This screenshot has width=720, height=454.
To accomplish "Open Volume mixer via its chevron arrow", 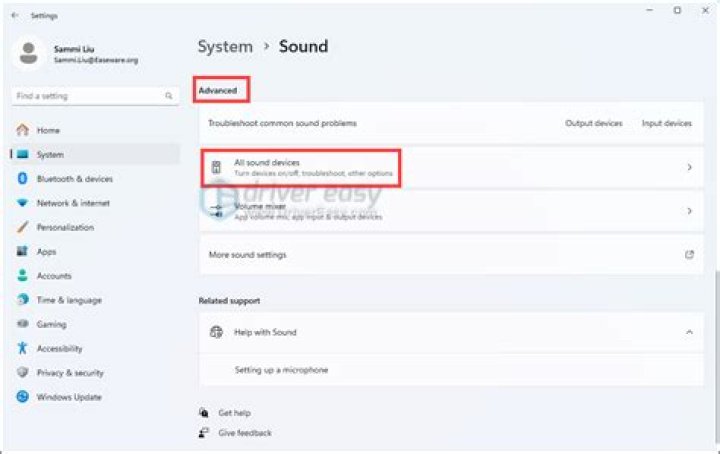I will click(x=689, y=211).
